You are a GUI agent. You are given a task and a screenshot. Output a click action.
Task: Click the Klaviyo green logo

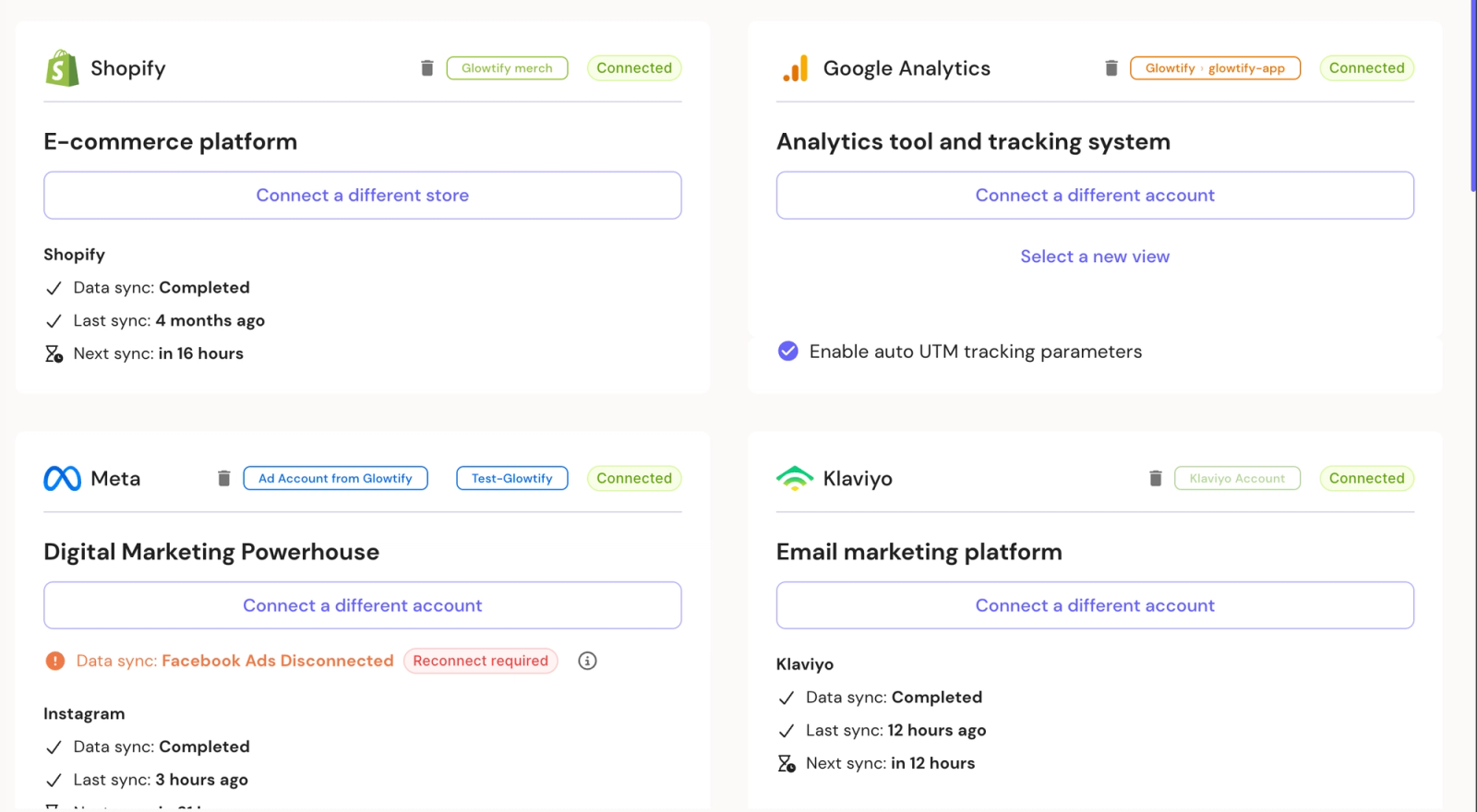[795, 478]
